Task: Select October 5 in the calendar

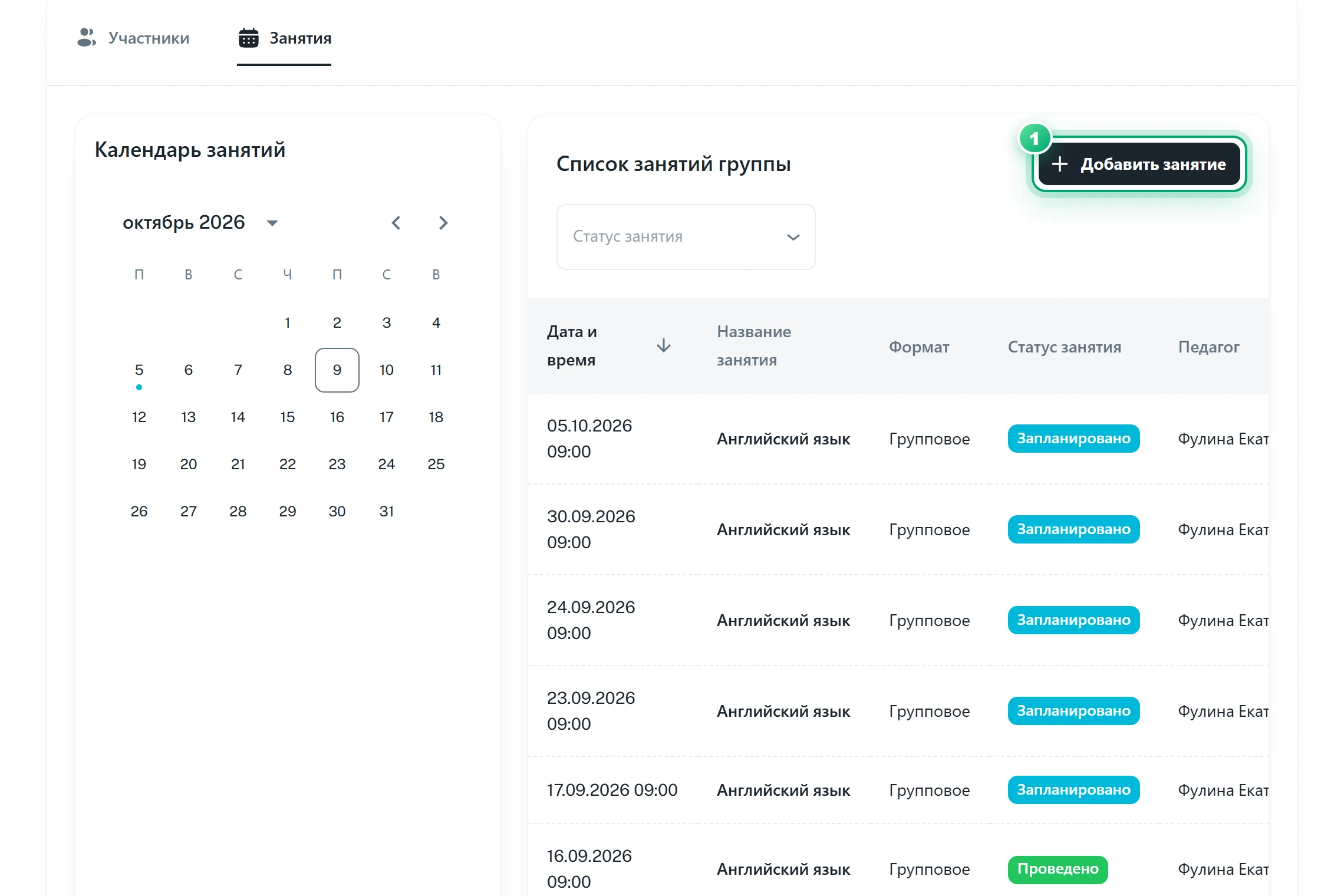Action: pyautogui.click(x=139, y=370)
